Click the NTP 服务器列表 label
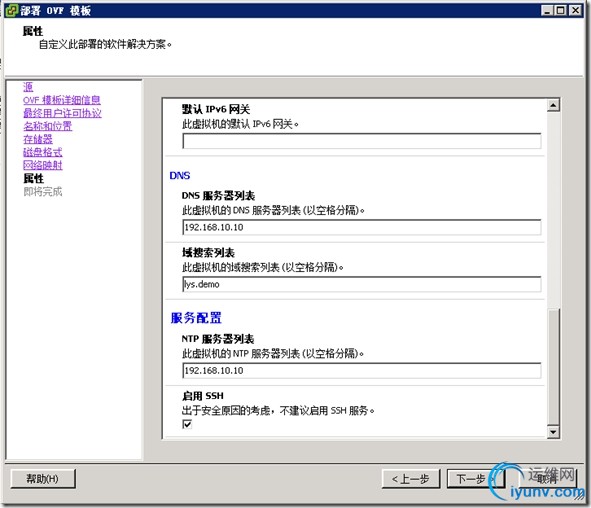This screenshot has height=508, width=591. coord(218,339)
